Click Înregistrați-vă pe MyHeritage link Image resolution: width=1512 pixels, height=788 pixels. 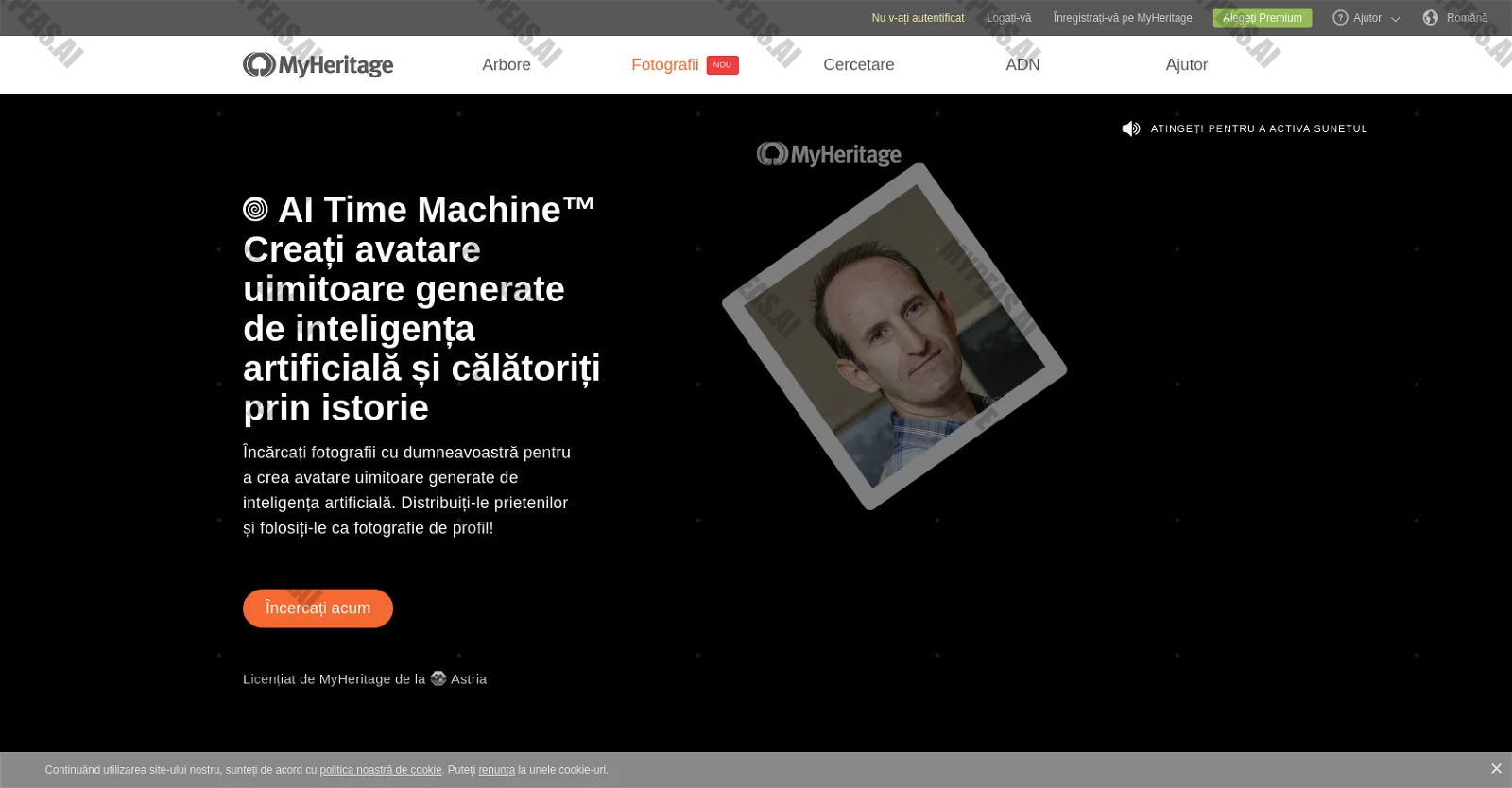1123,18
